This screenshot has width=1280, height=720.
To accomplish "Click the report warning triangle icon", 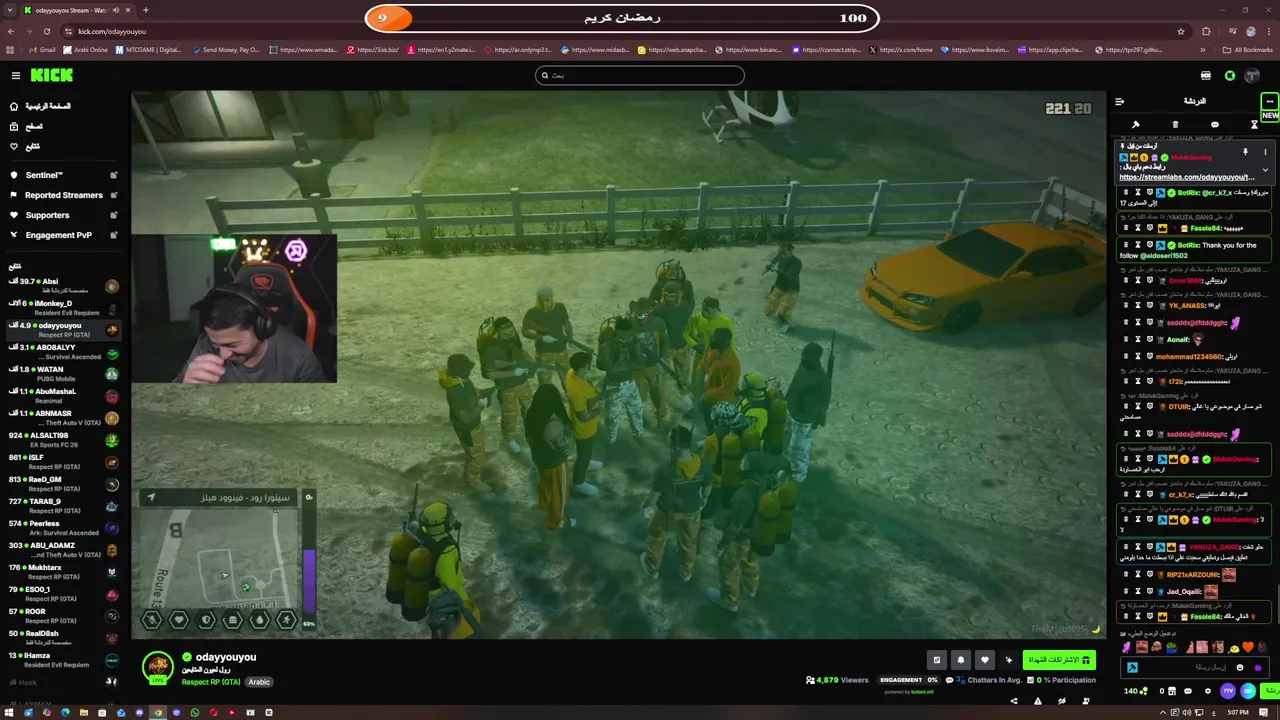I will pyautogui.click(x=1038, y=701).
